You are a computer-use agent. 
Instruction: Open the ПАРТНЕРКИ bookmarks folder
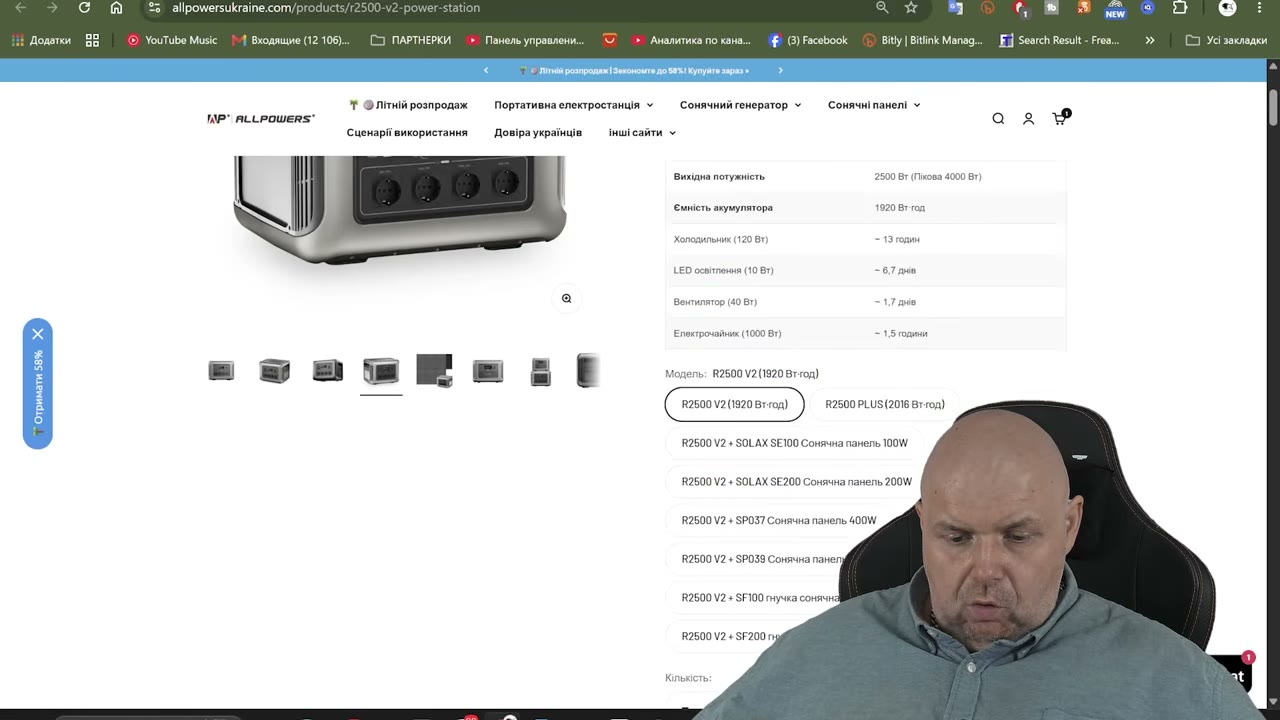[x=411, y=40]
